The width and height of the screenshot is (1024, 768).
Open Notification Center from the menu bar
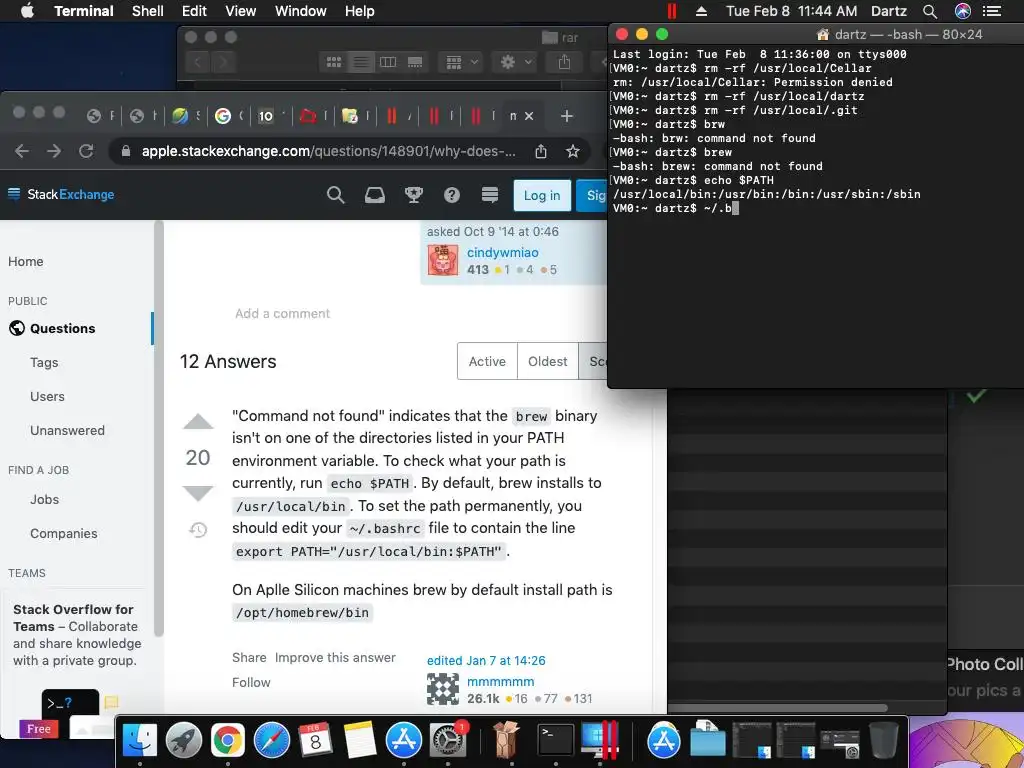click(992, 11)
